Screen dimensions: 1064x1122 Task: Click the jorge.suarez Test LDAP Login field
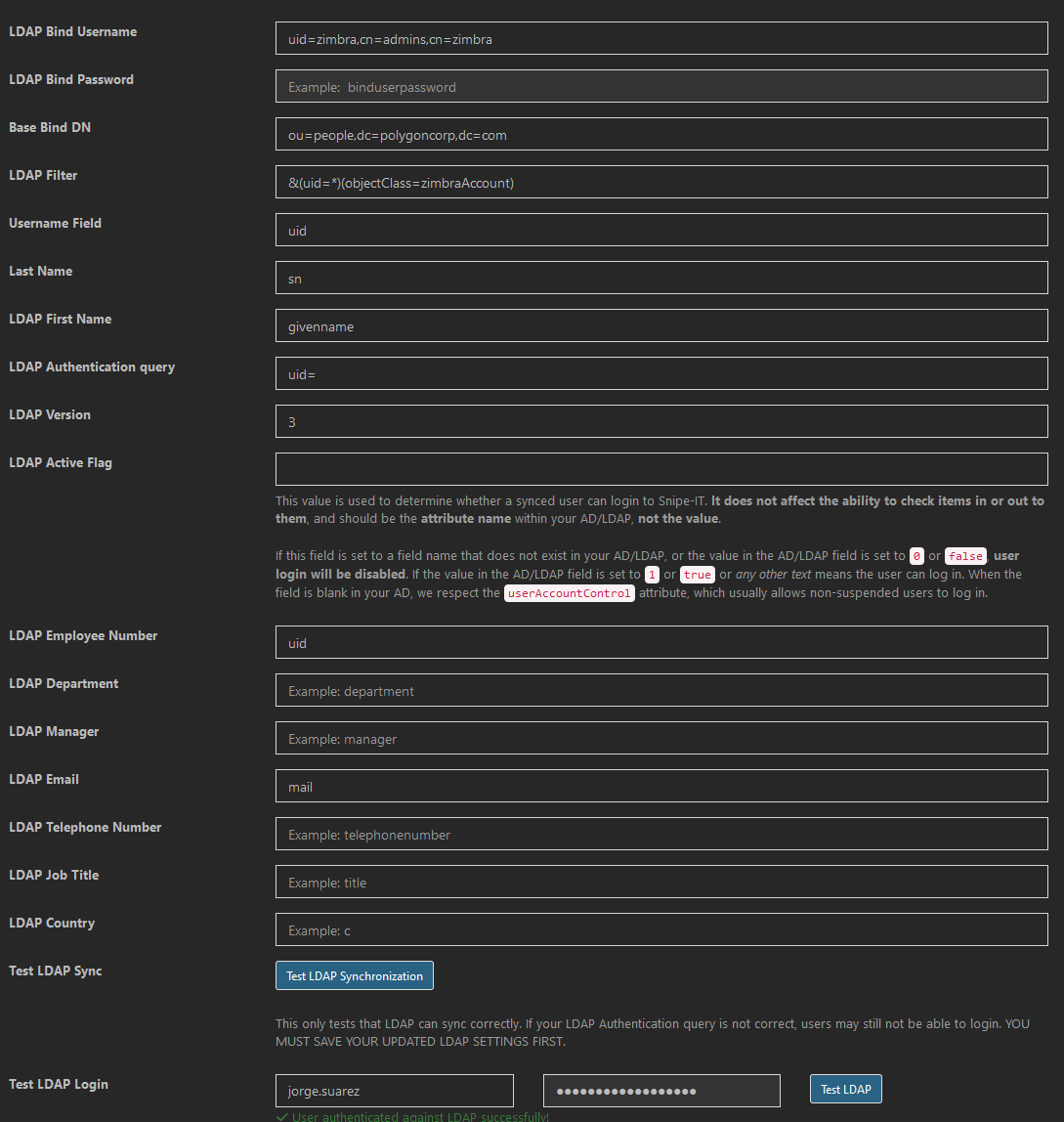tap(394, 1090)
